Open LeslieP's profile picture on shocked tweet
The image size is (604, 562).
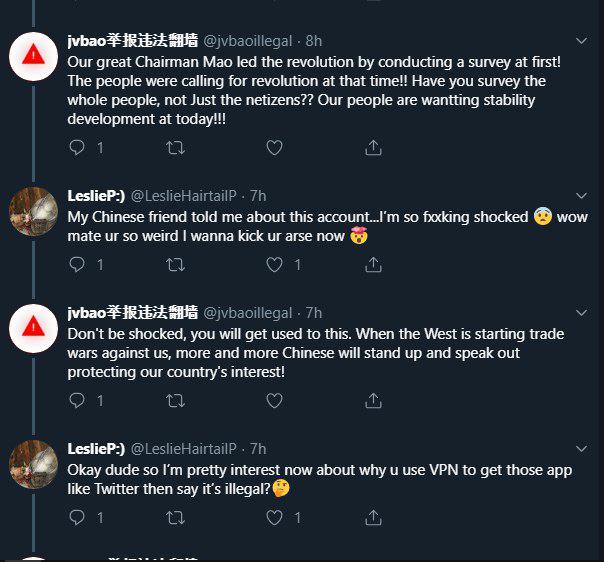34,211
